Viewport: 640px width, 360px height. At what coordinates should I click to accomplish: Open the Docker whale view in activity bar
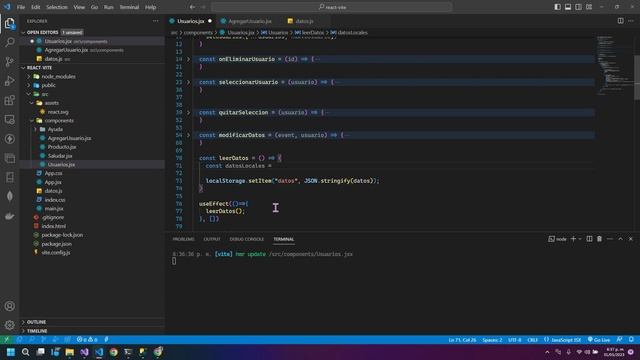coord(9,216)
